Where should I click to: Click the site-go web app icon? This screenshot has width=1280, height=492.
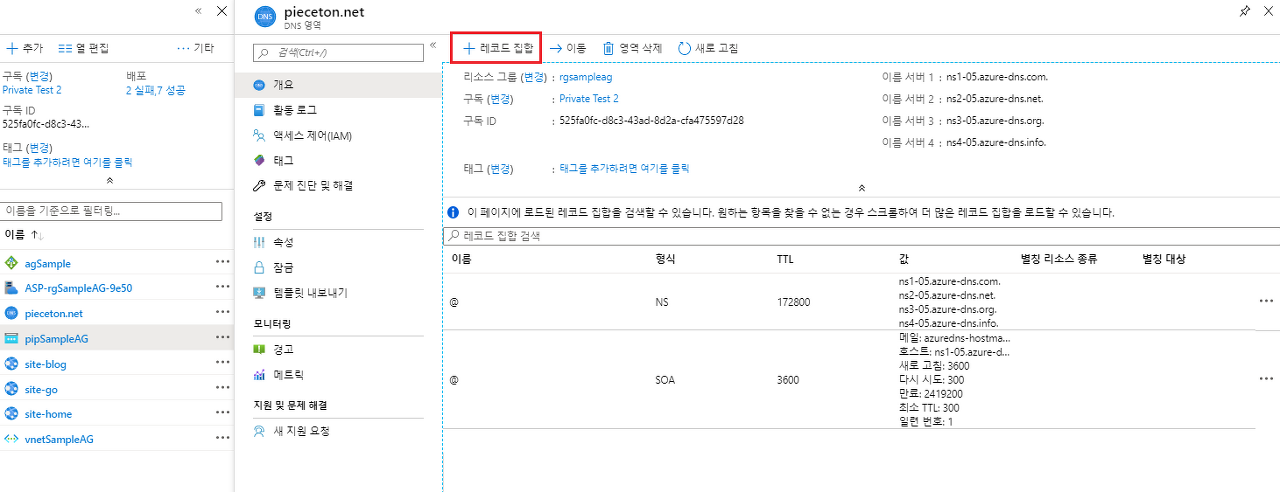point(12,389)
